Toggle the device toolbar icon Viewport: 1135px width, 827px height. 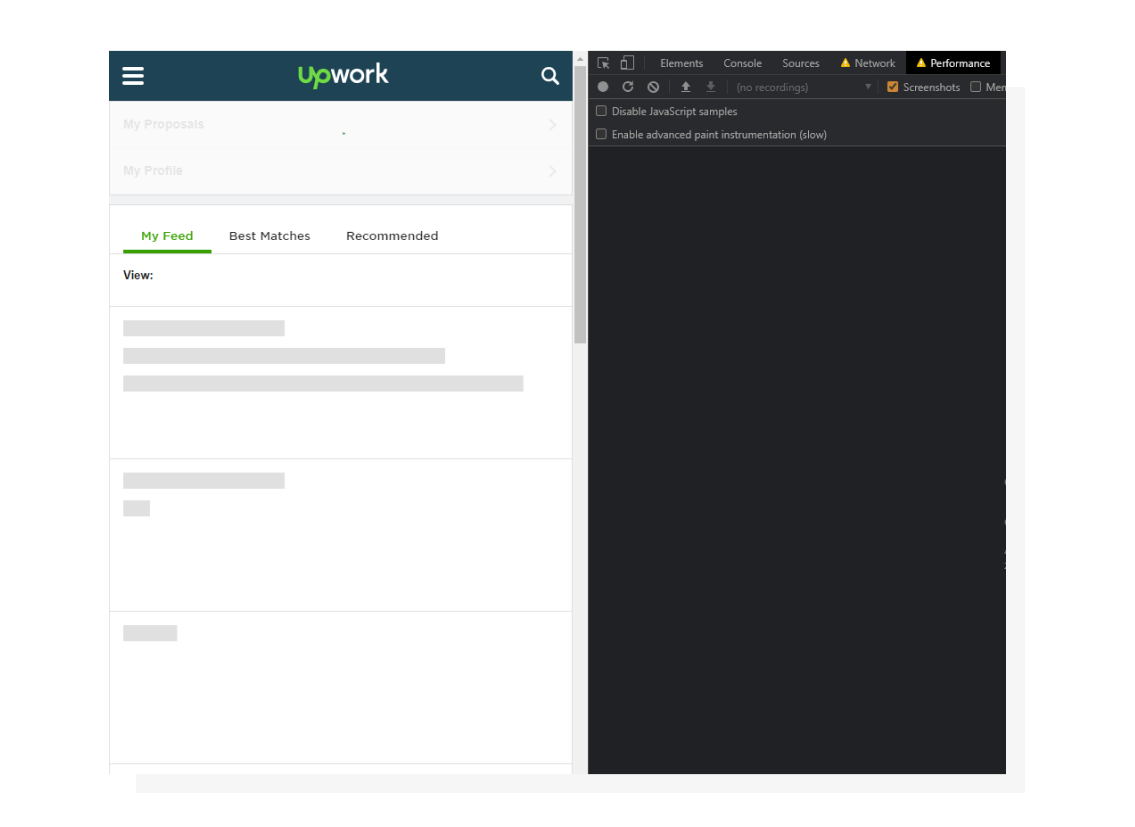click(x=627, y=62)
